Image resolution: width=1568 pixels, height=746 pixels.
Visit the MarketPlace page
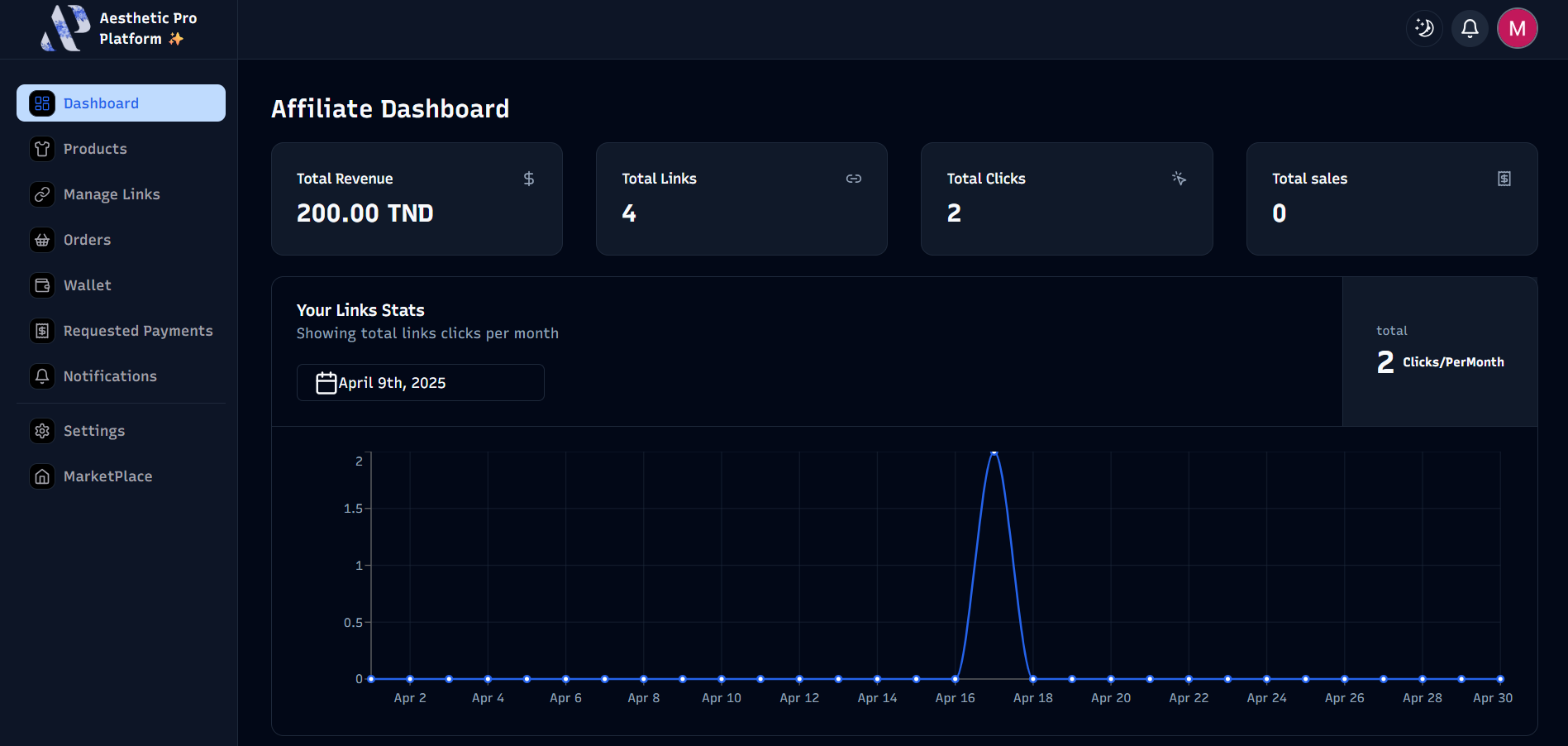(x=107, y=476)
